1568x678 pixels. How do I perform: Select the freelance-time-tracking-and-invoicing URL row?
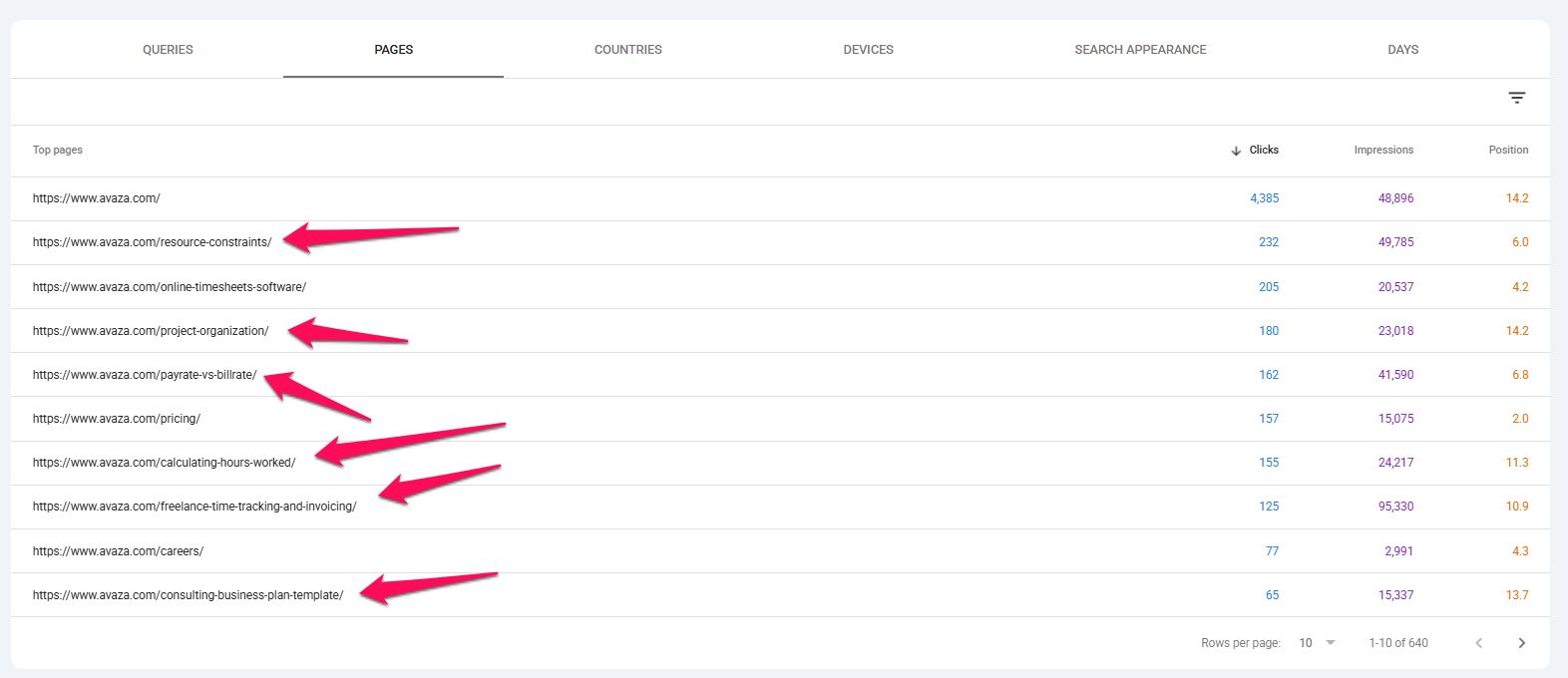(x=780, y=506)
